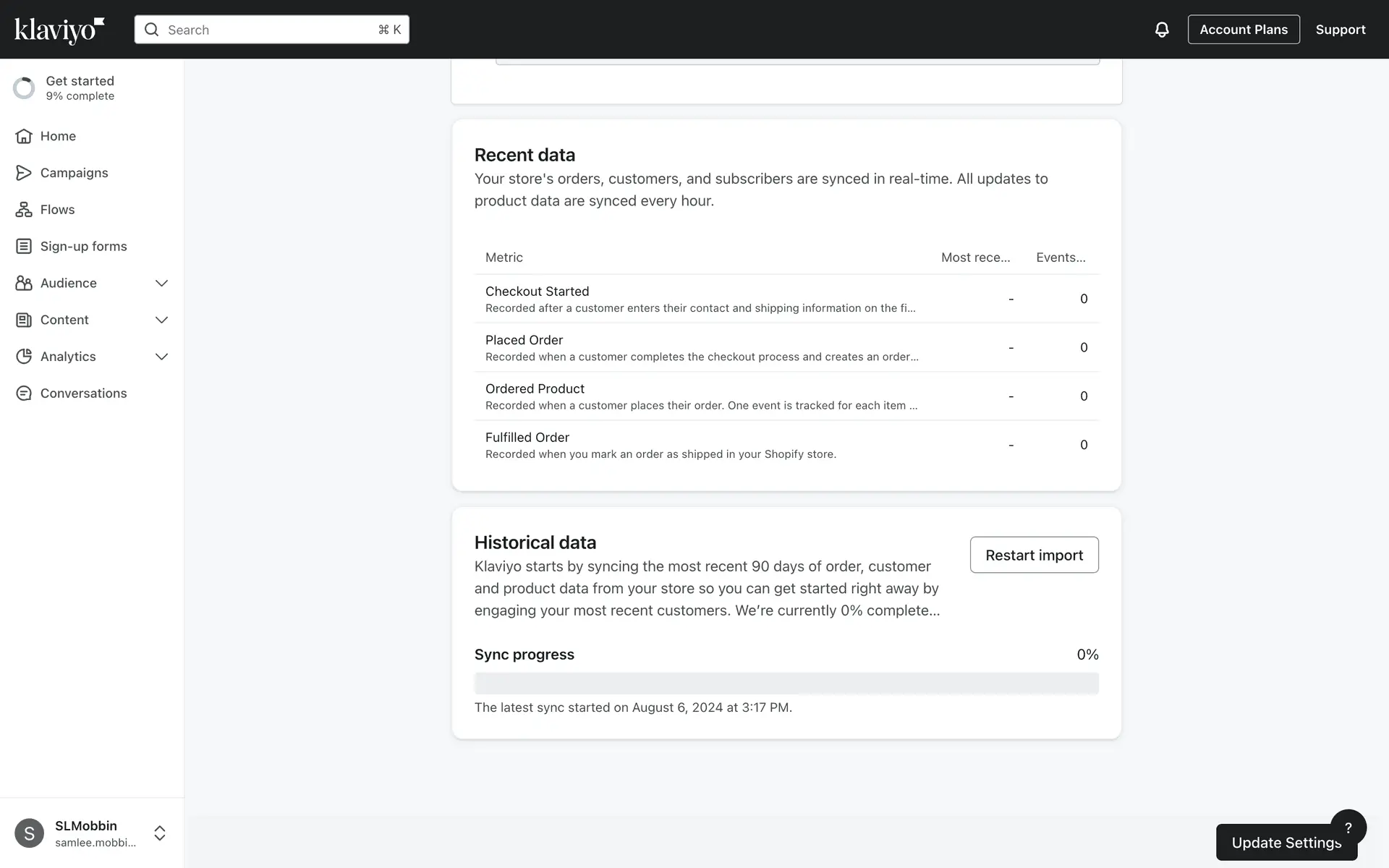Expand the Content section chevron
1389x868 pixels.
click(x=161, y=320)
